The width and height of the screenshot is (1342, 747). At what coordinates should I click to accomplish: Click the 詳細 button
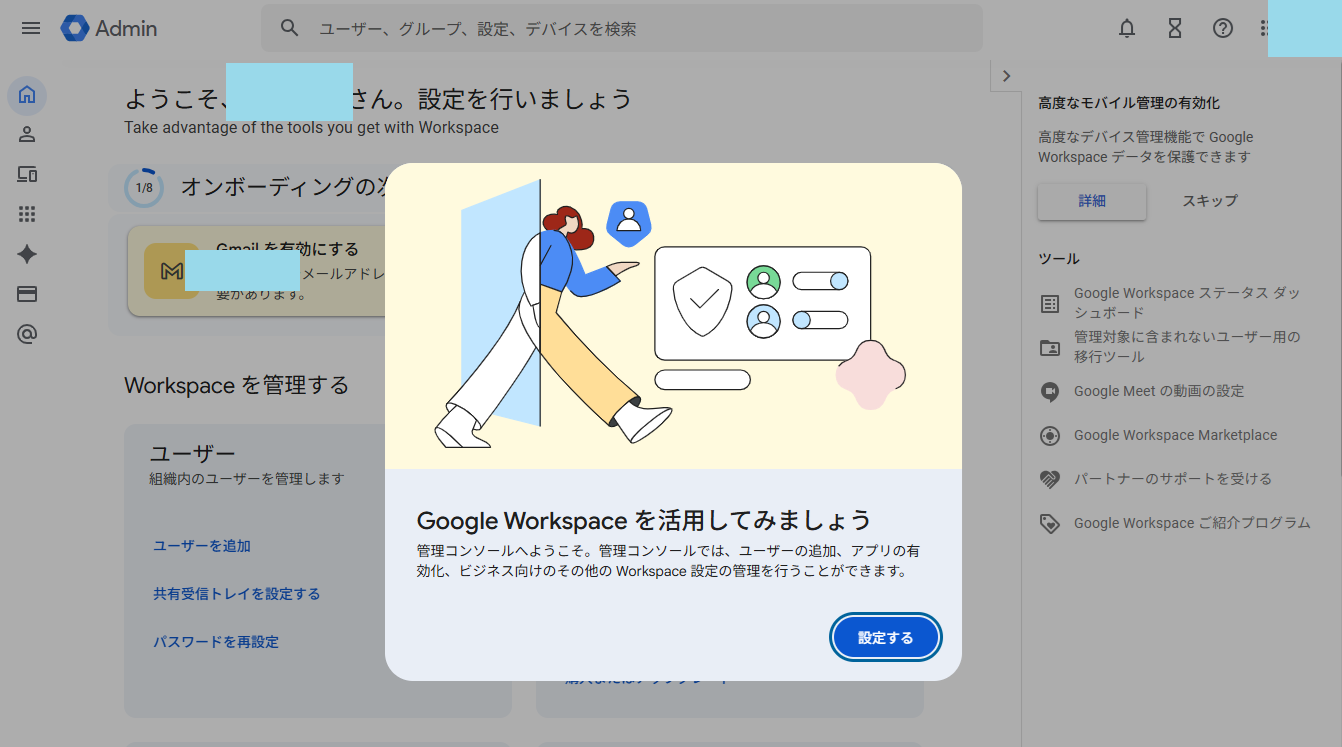coord(1091,201)
